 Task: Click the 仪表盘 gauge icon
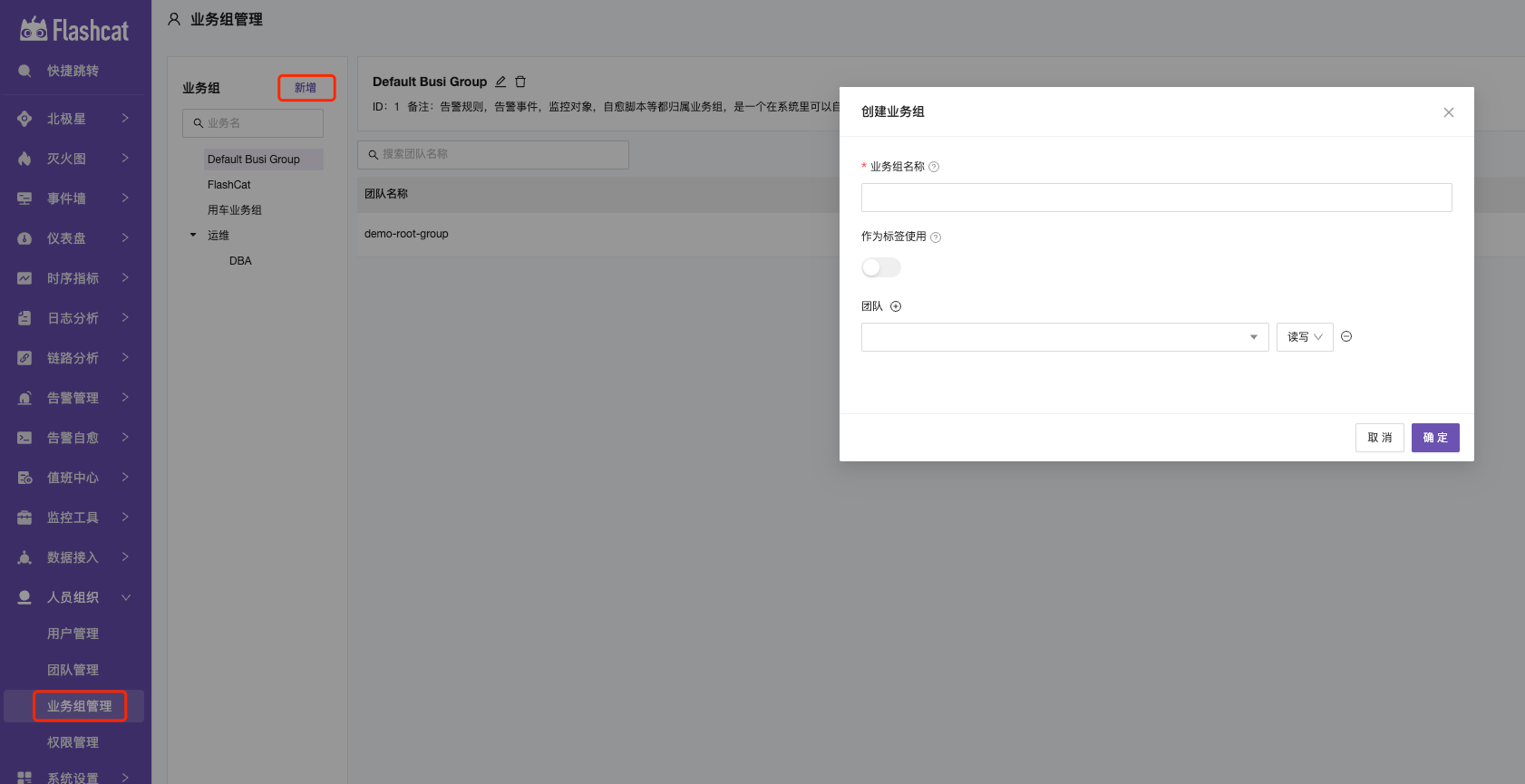(x=24, y=238)
